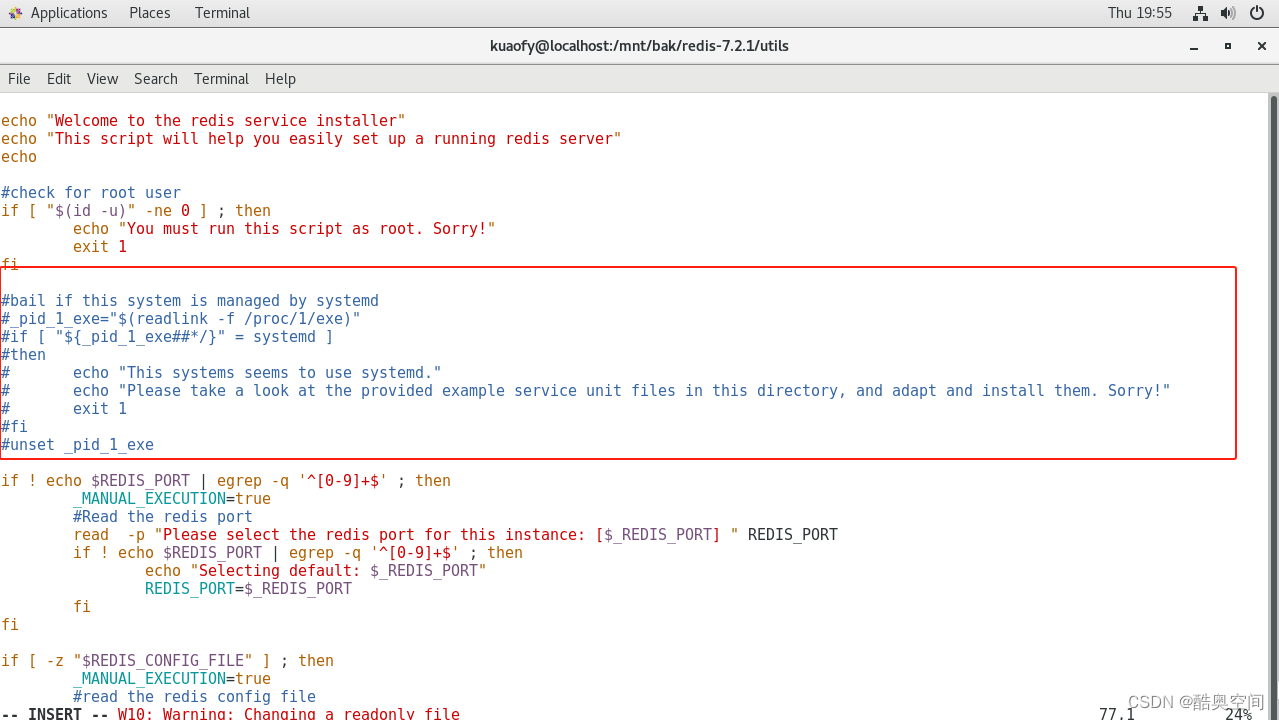The width and height of the screenshot is (1279, 720).
Task: Click the '-- INSERT --' mode indicator
Action: [x=55, y=714]
